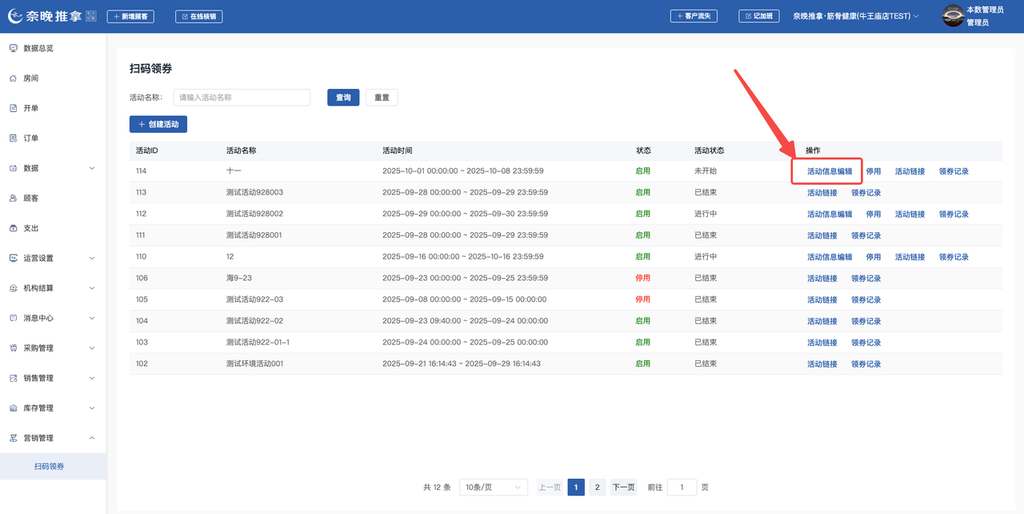Click 活动信息编辑 for activity 114

(829, 171)
